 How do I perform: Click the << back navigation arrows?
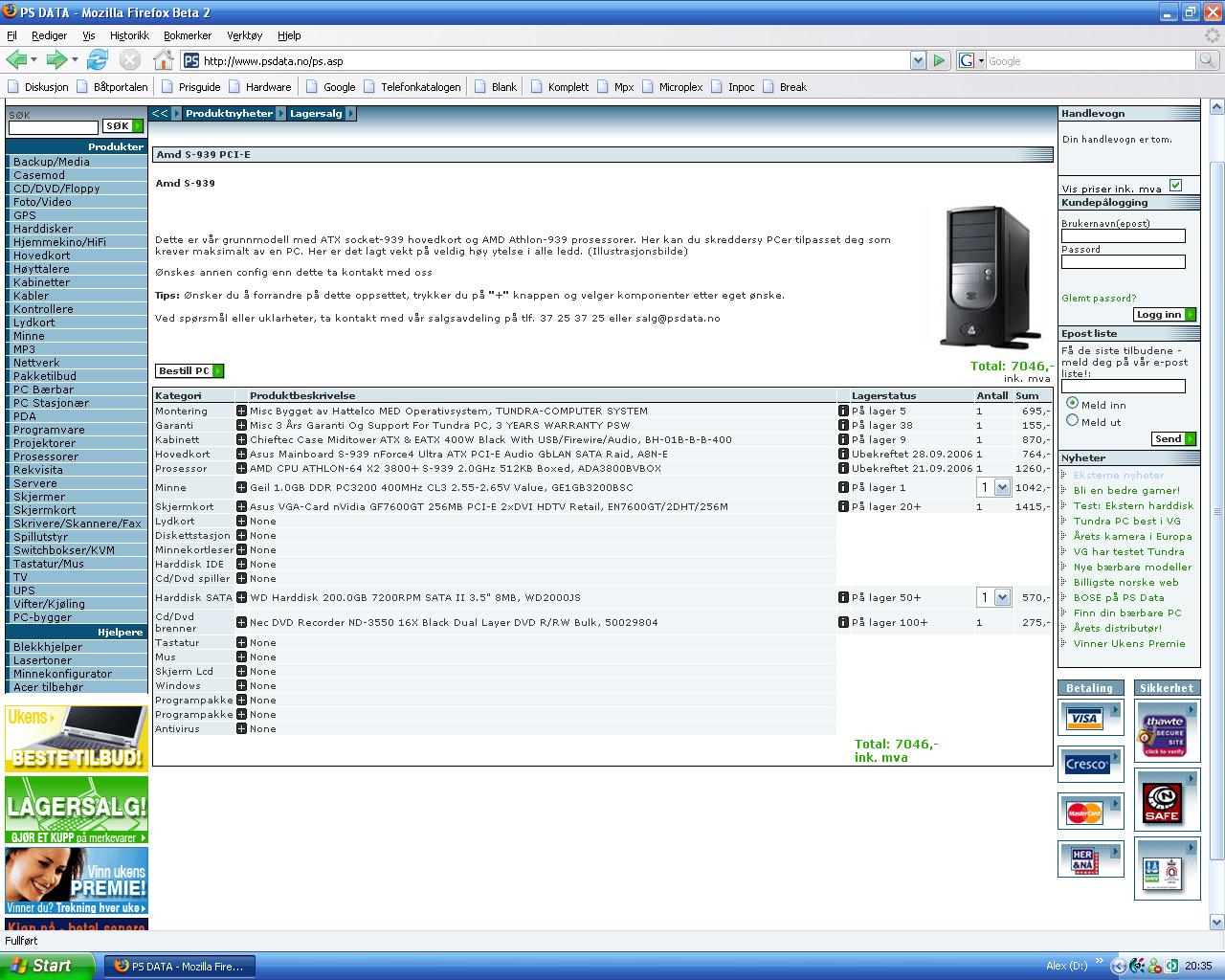160,113
